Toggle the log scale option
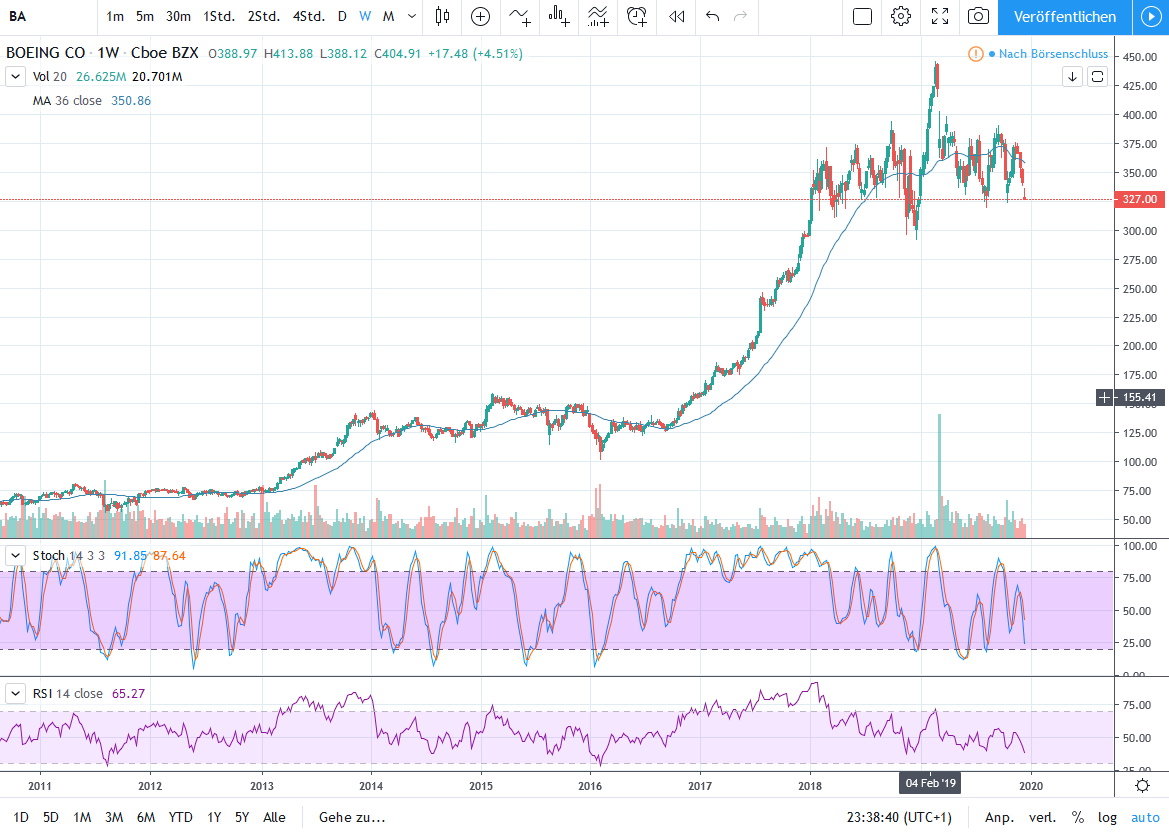Viewport: 1169px width, 834px height. (x=1107, y=817)
